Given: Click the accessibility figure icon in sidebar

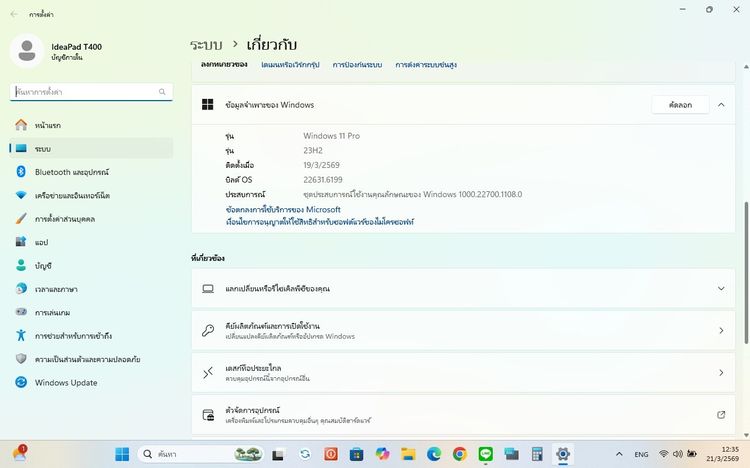Looking at the screenshot, I should pos(20,335).
